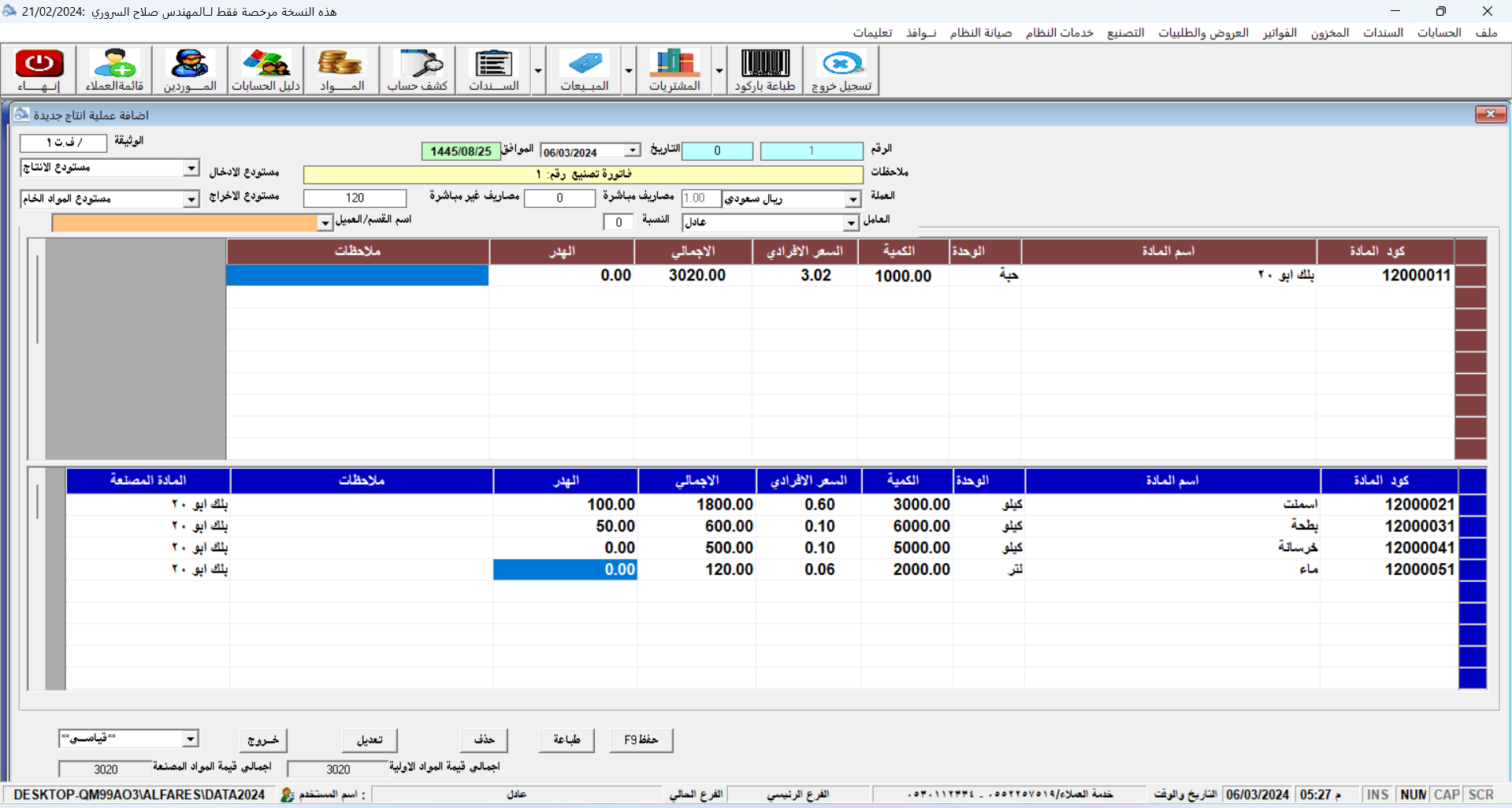
Task: Open the الفواتير menu
Action: (x=1280, y=32)
